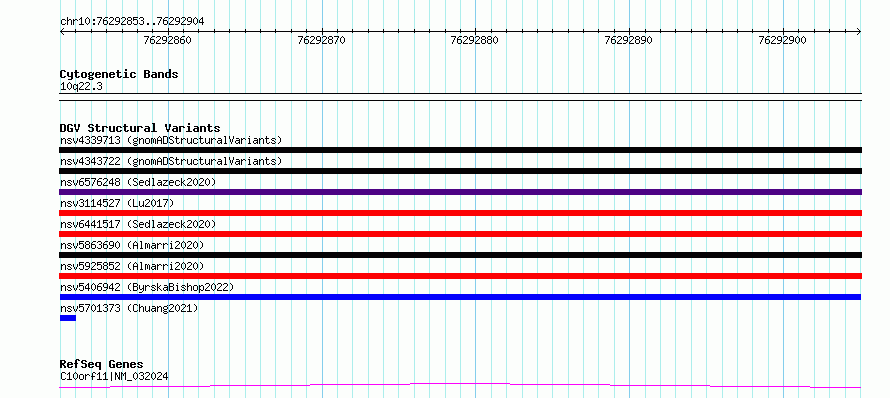The image size is (890, 398).
Task: Click the chr10:76292853..76292904 region label
Action: (132, 22)
